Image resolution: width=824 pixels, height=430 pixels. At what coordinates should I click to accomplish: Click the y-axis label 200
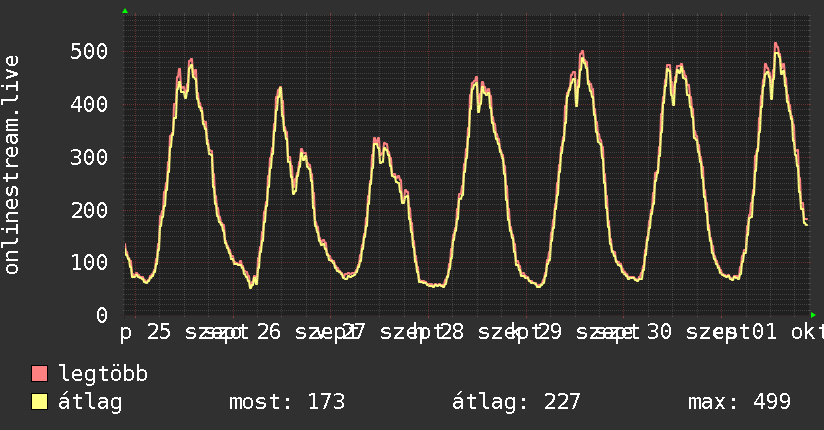(x=89, y=210)
